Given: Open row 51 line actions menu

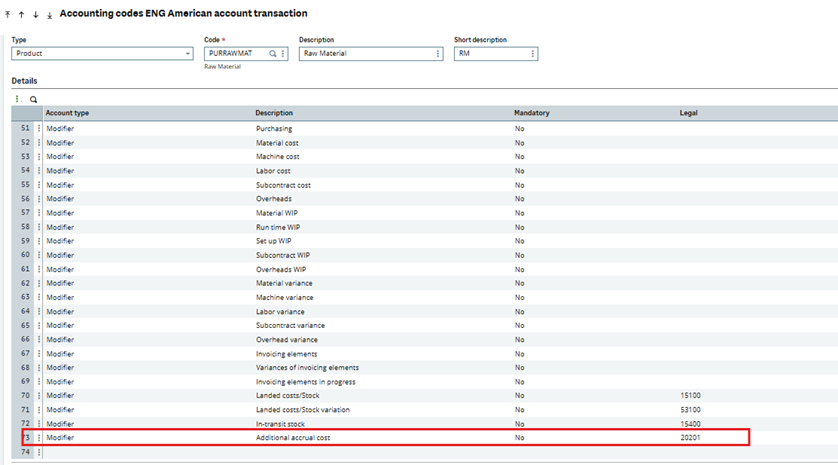Looking at the screenshot, I should (x=39, y=129).
